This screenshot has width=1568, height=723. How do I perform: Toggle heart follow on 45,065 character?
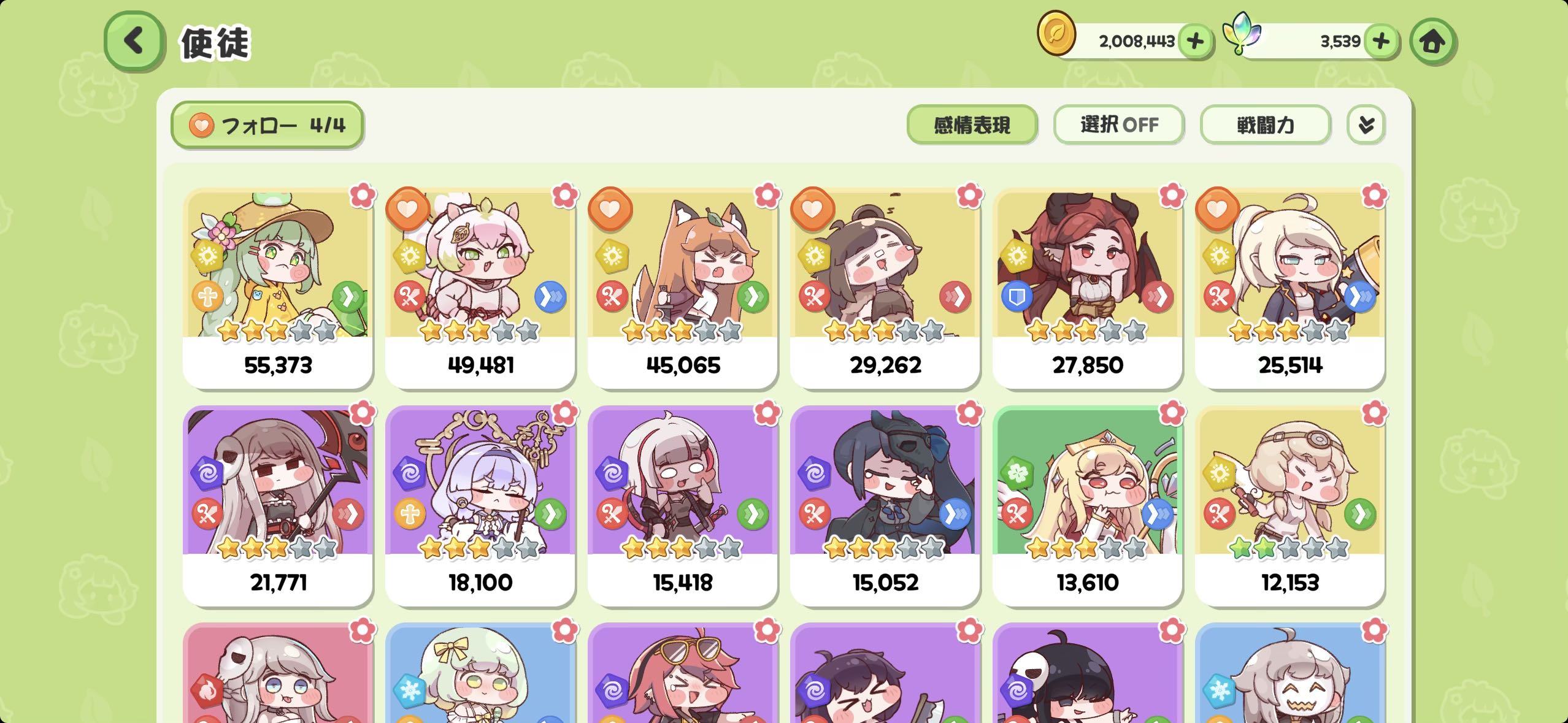point(610,208)
